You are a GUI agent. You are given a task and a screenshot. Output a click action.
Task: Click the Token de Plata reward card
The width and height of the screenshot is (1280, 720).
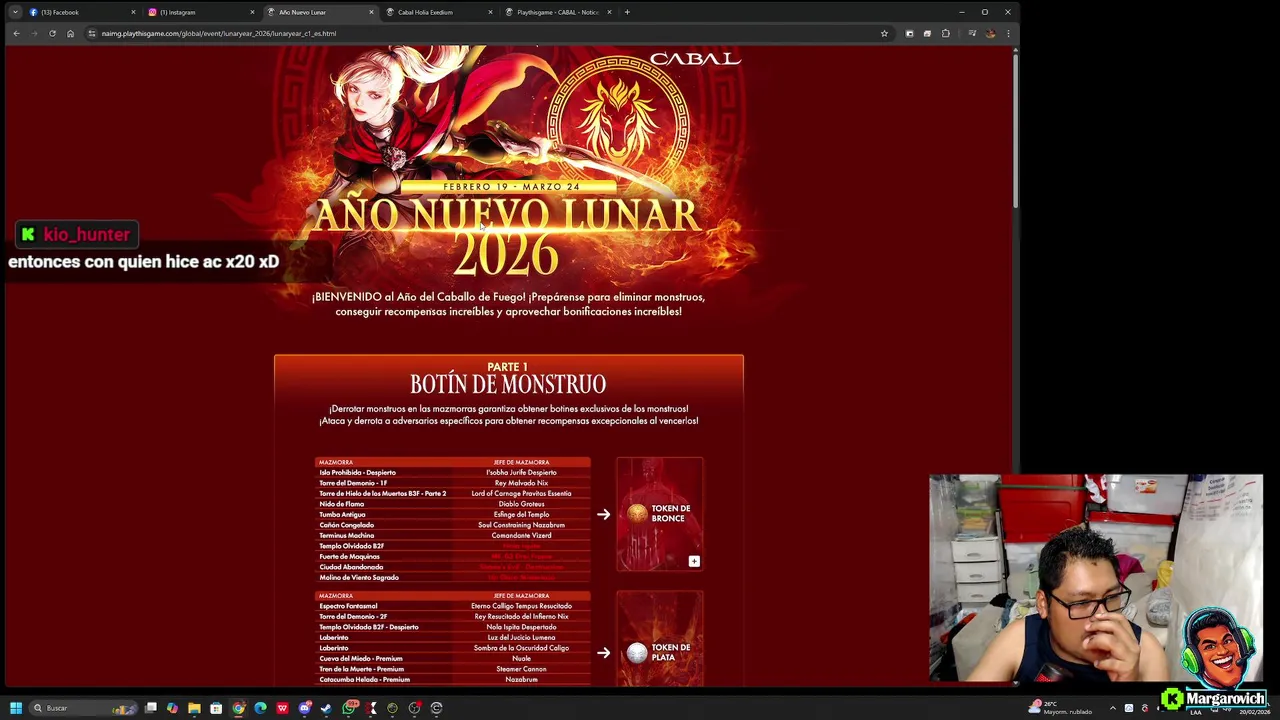tap(660, 640)
